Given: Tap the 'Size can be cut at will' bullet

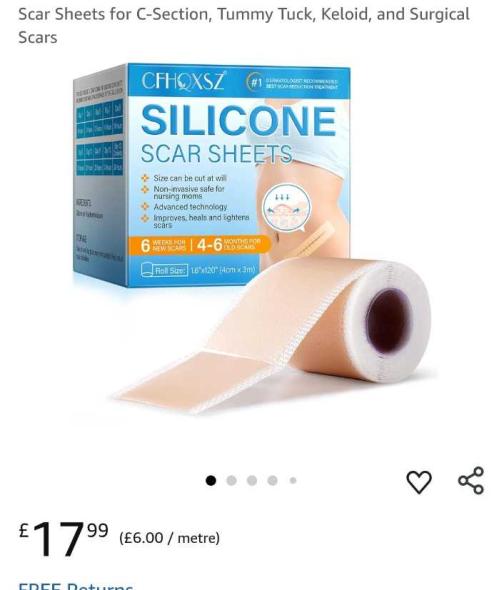Looking at the screenshot, I should [x=184, y=178].
